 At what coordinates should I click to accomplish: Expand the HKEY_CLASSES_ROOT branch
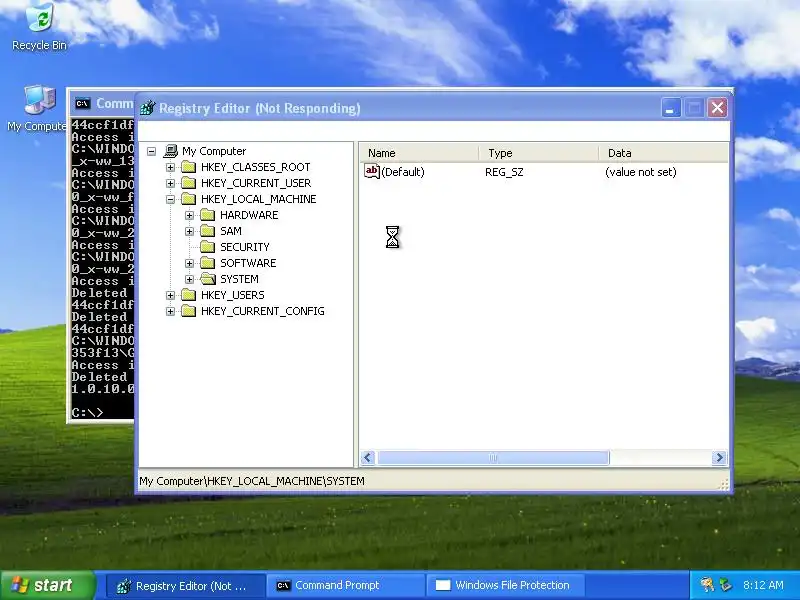click(170, 167)
